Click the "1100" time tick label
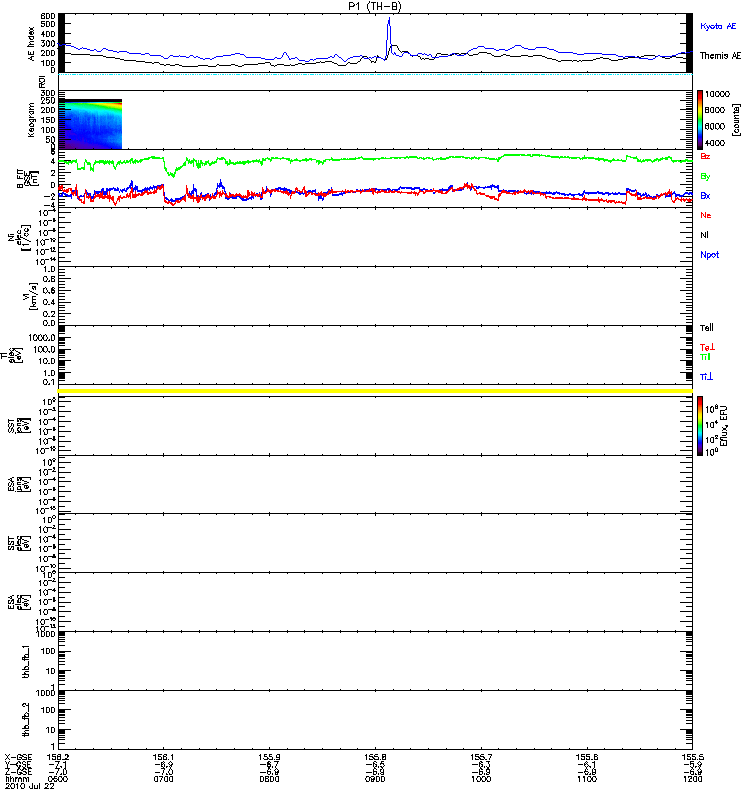The image size is (750, 800). [x=587, y=779]
